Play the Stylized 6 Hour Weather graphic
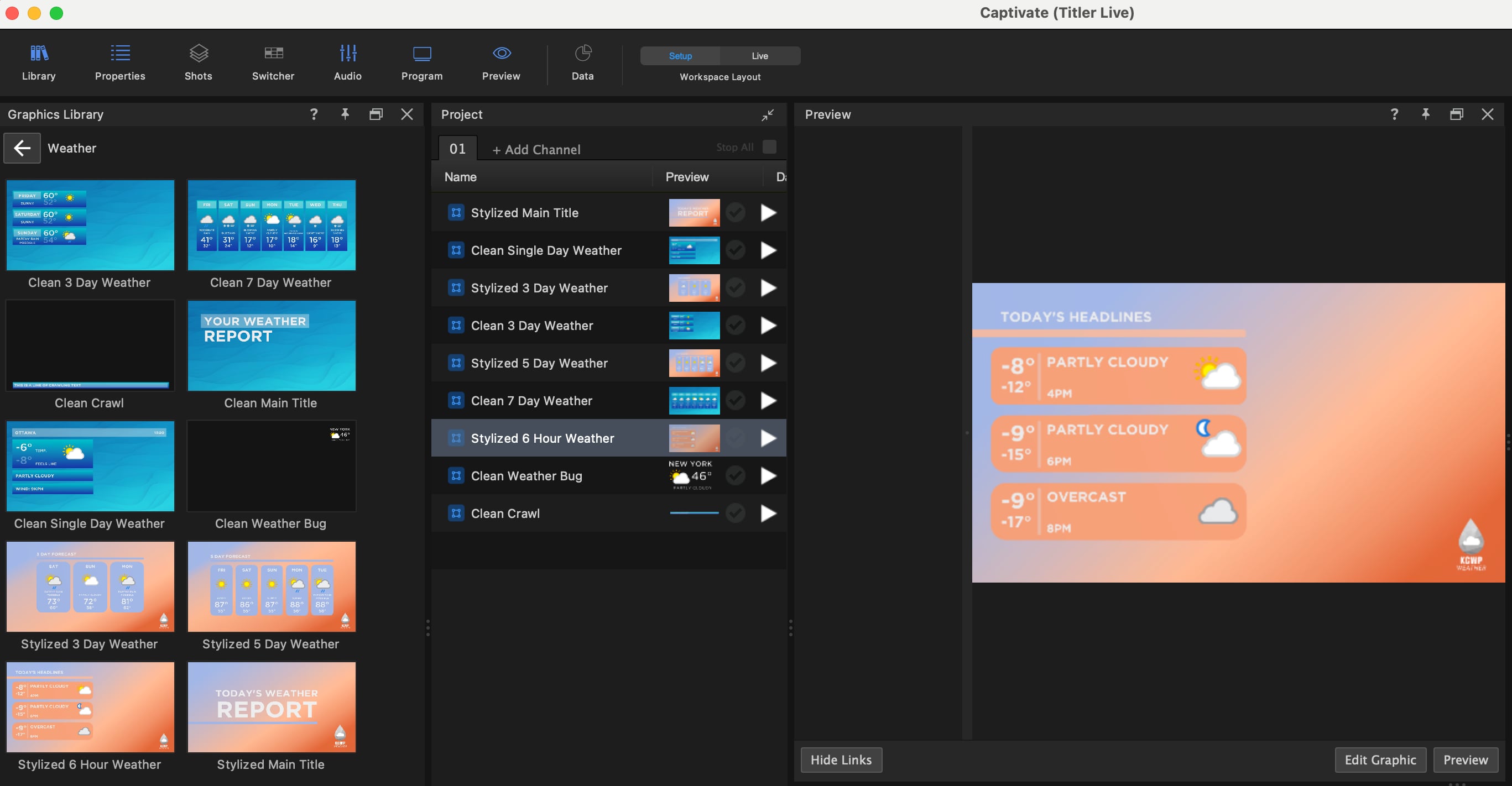1512x786 pixels. (x=768, y=438)
